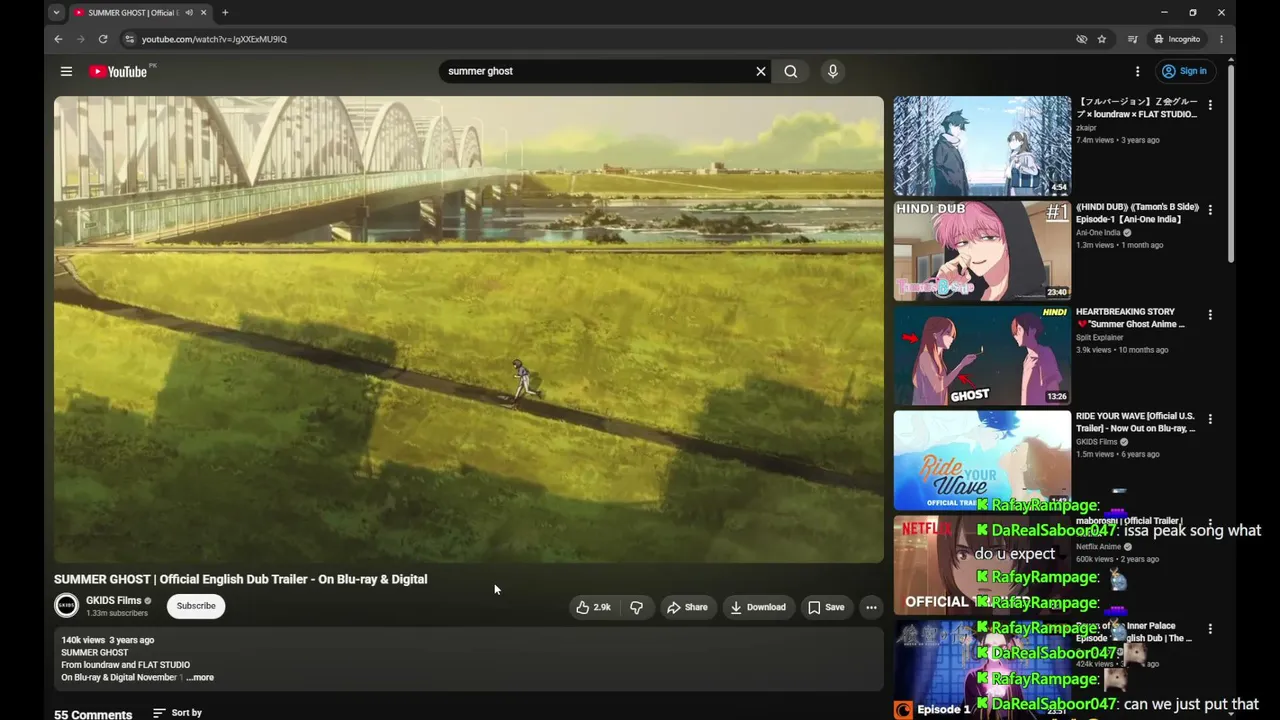
Task: Open the Incognito indicator
Action: click(1177, 39)
